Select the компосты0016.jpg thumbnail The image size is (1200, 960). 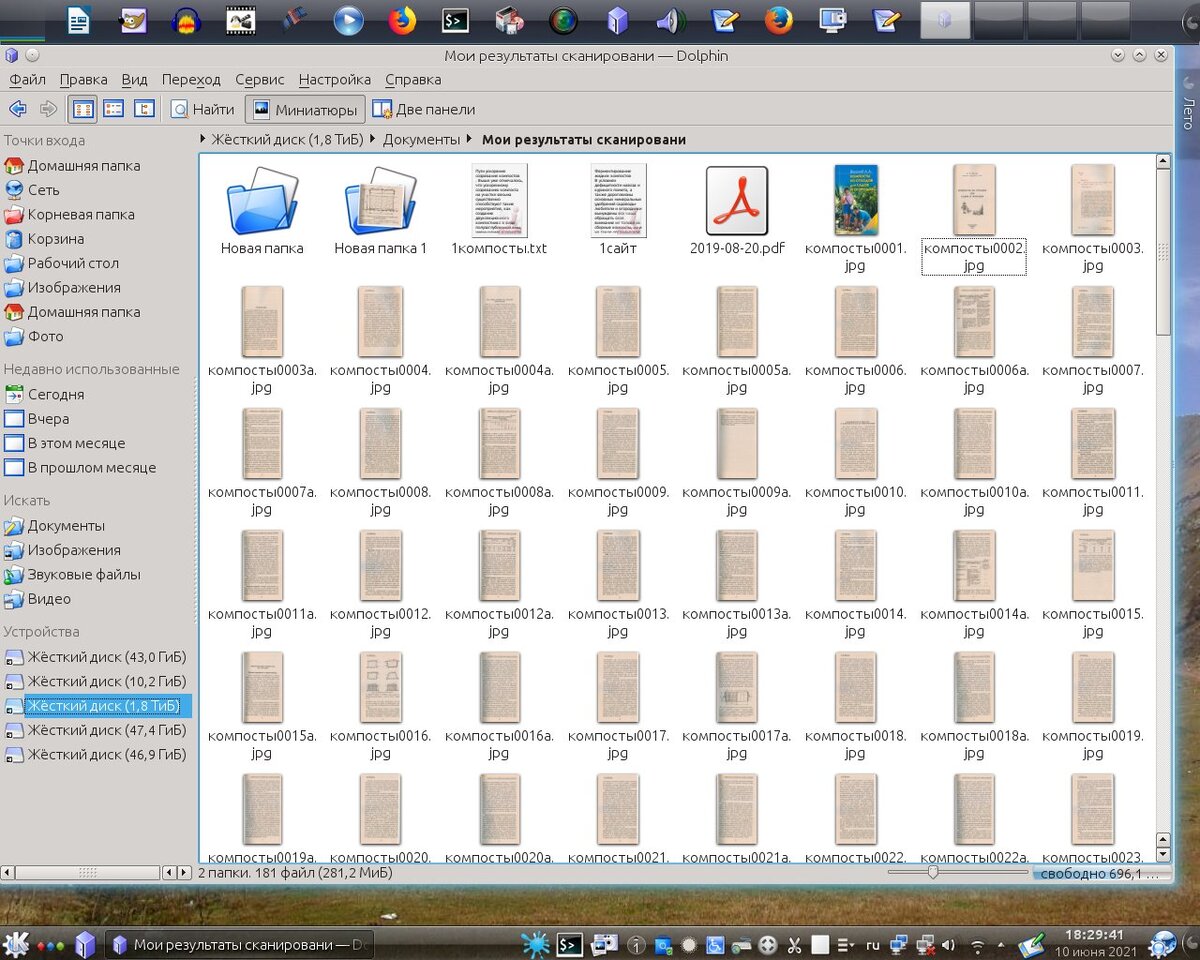tap(380, 687)
